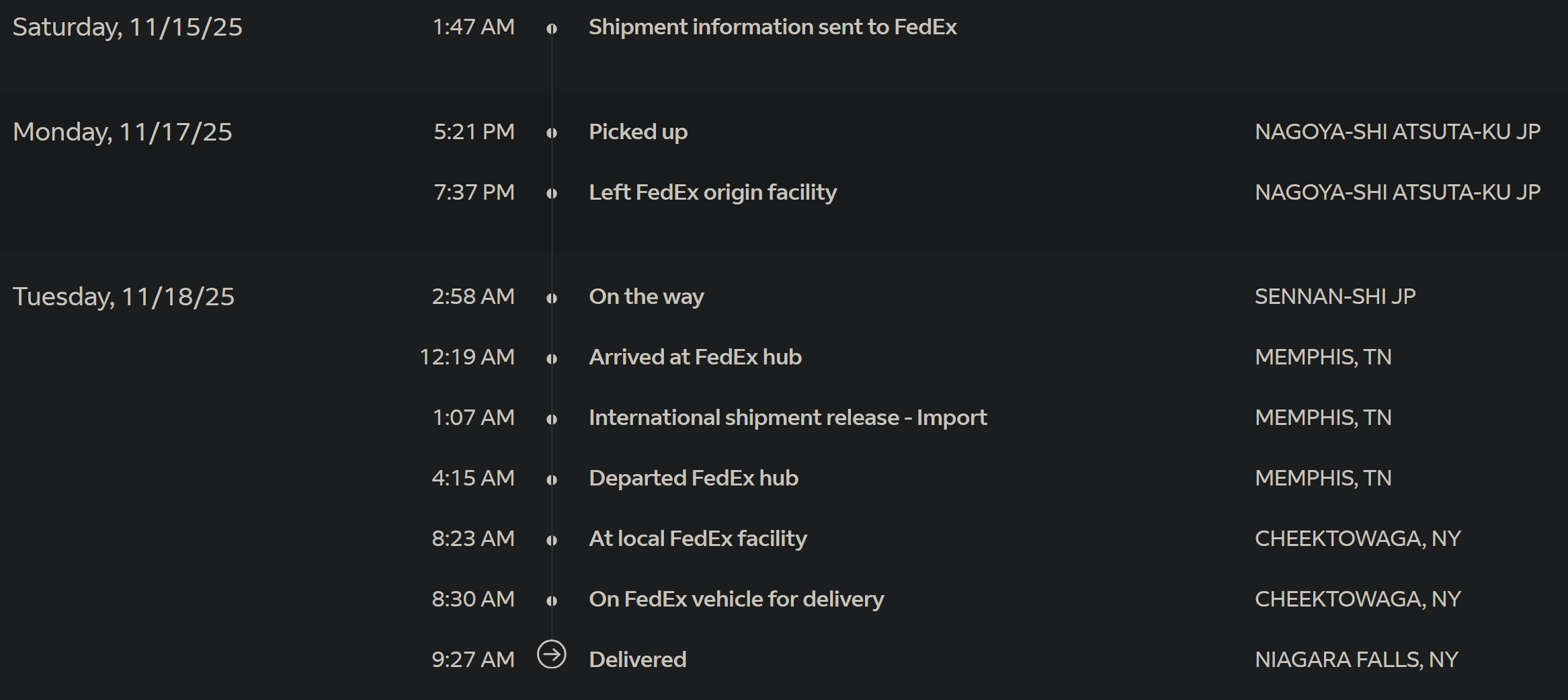Click the Delivered status text
This screenshot has width=1568, height=700.
[638, 660]
